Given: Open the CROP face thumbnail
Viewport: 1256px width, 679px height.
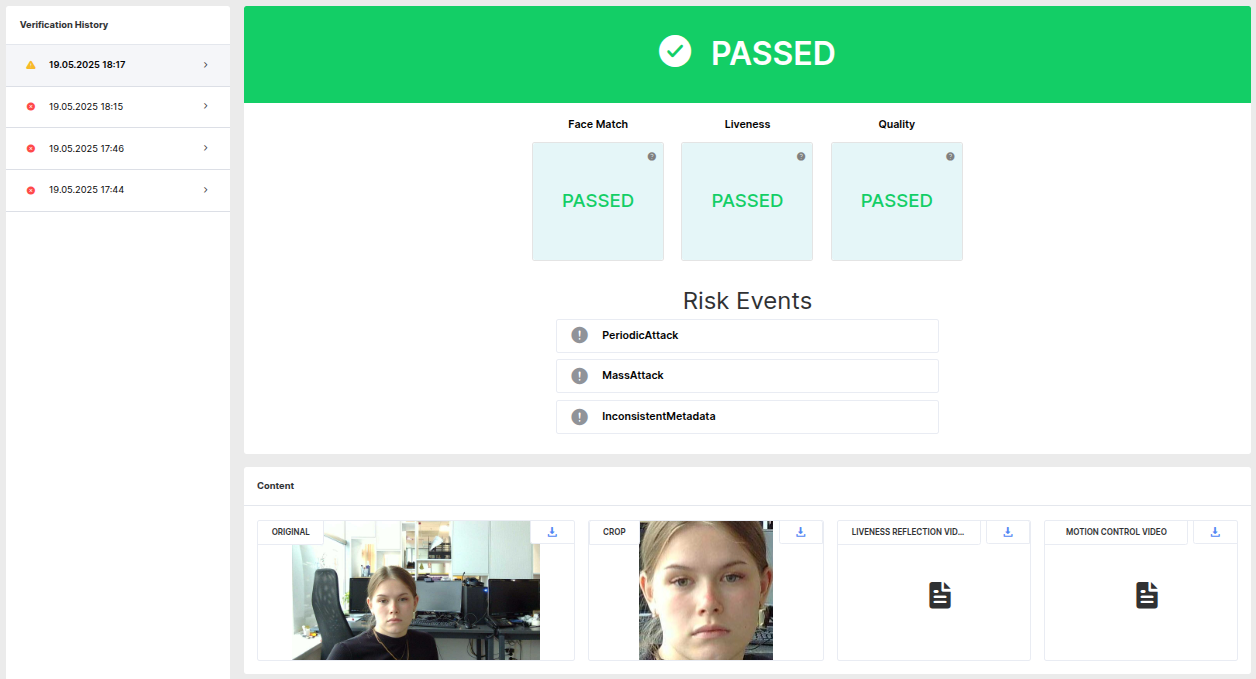Looking at the screenshot, I should coord(706,590).
